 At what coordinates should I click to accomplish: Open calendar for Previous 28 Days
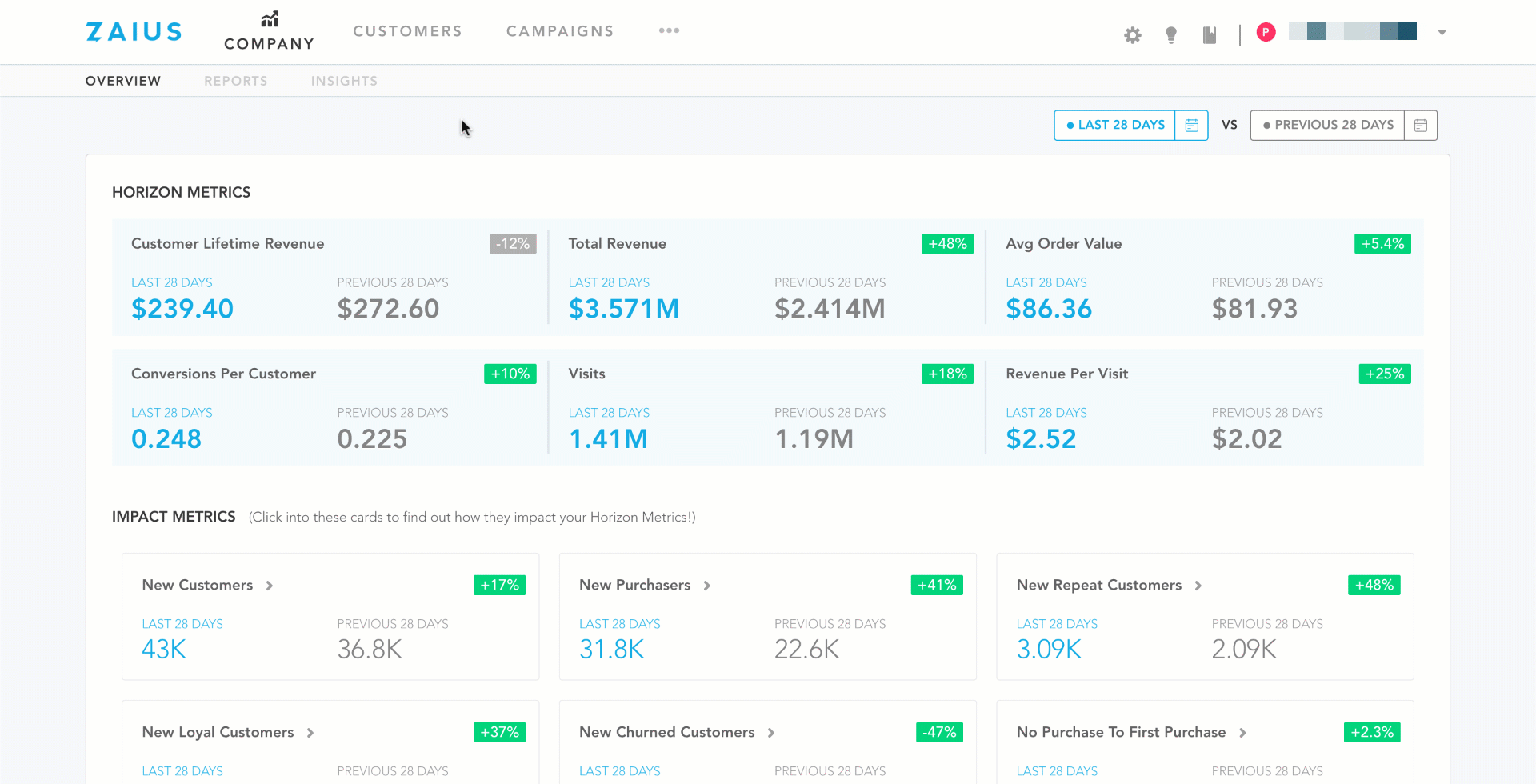(1421, 126)
